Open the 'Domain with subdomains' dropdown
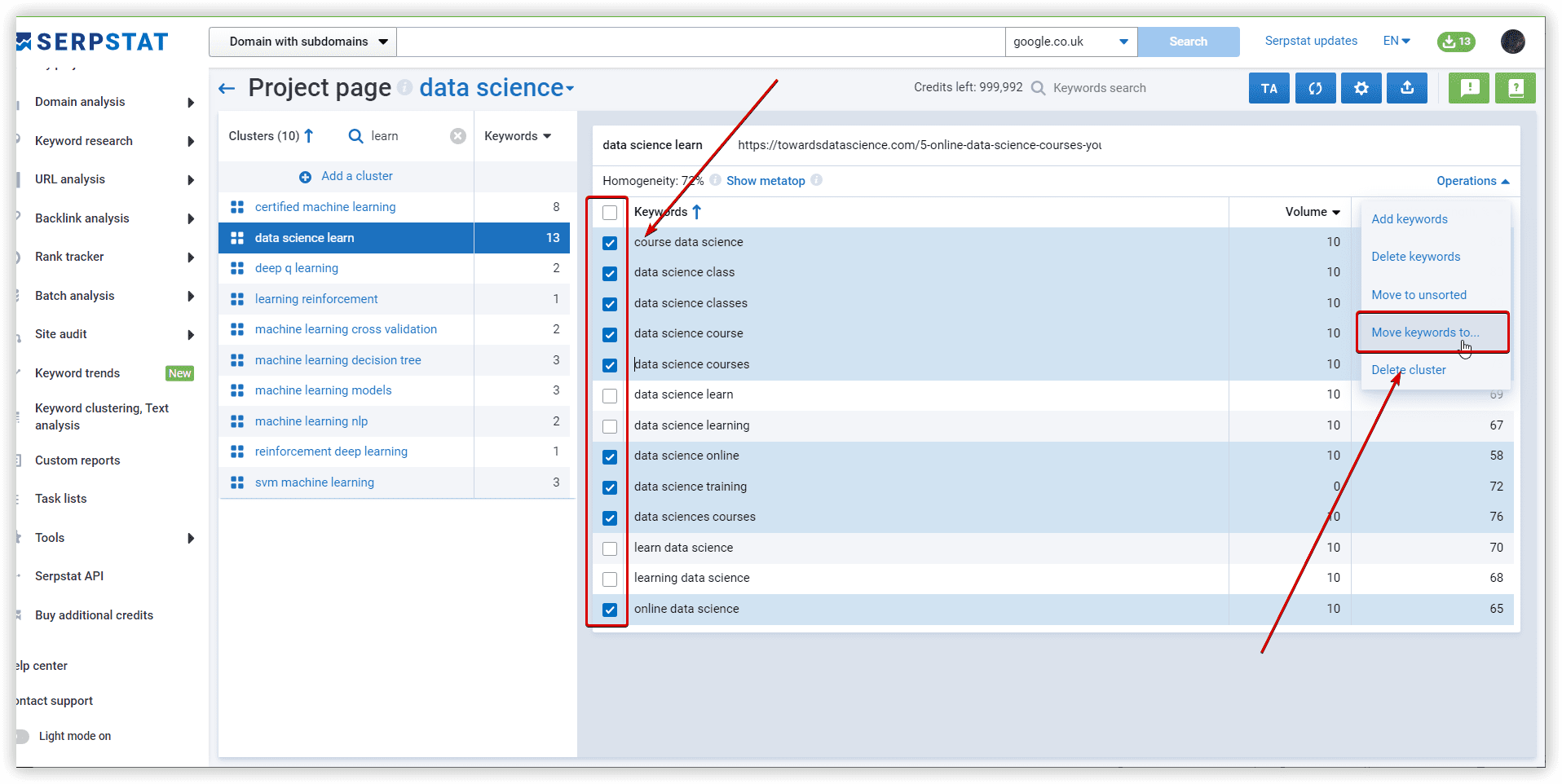 [x=302, y=42]
